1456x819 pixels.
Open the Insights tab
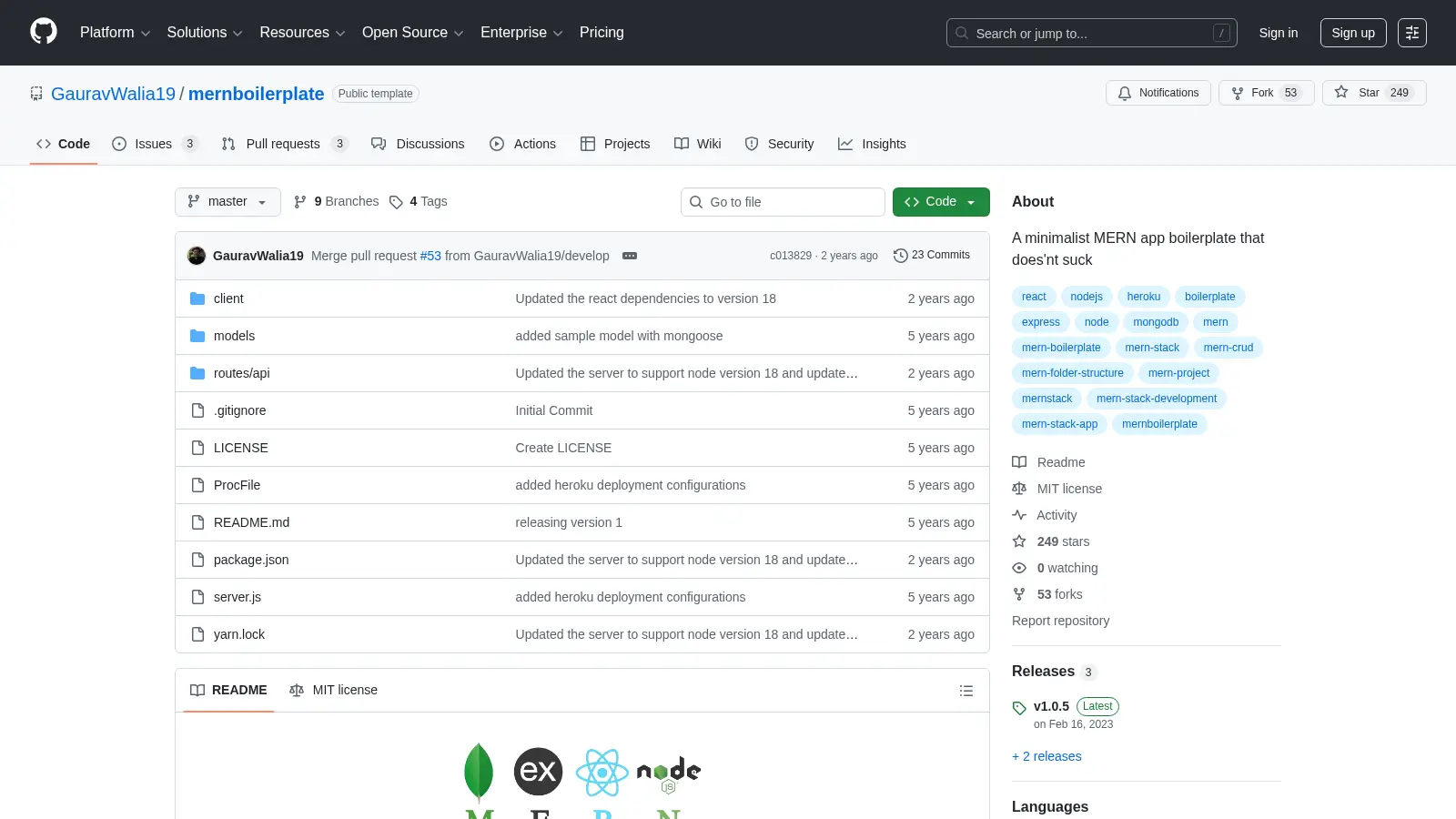pos(872,144)
